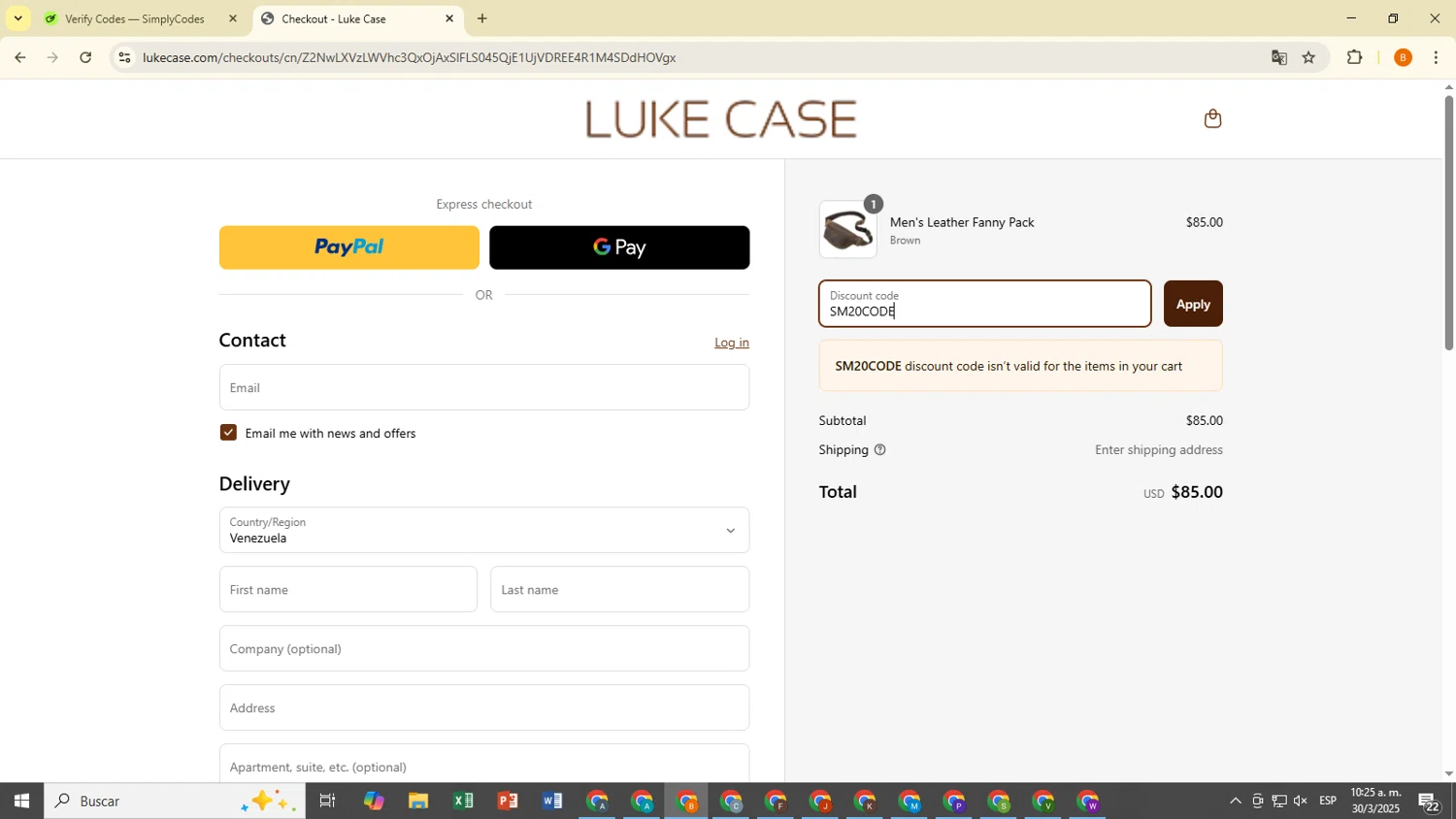Launch Copilot from the taskbar
Screen dimensions: 1456x819
point(374,802)
